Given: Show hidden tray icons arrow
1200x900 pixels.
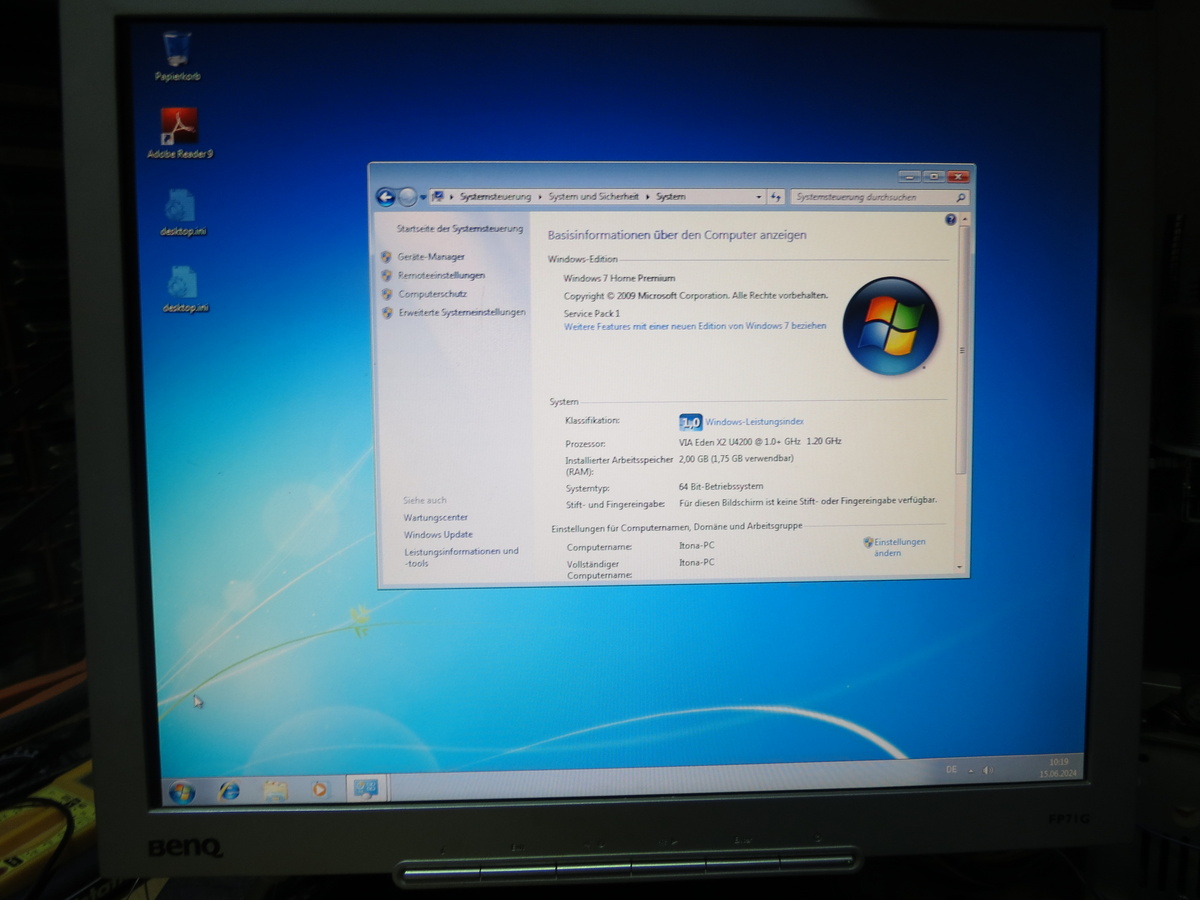Looking at the screenshot, I should tap(971, 769).
